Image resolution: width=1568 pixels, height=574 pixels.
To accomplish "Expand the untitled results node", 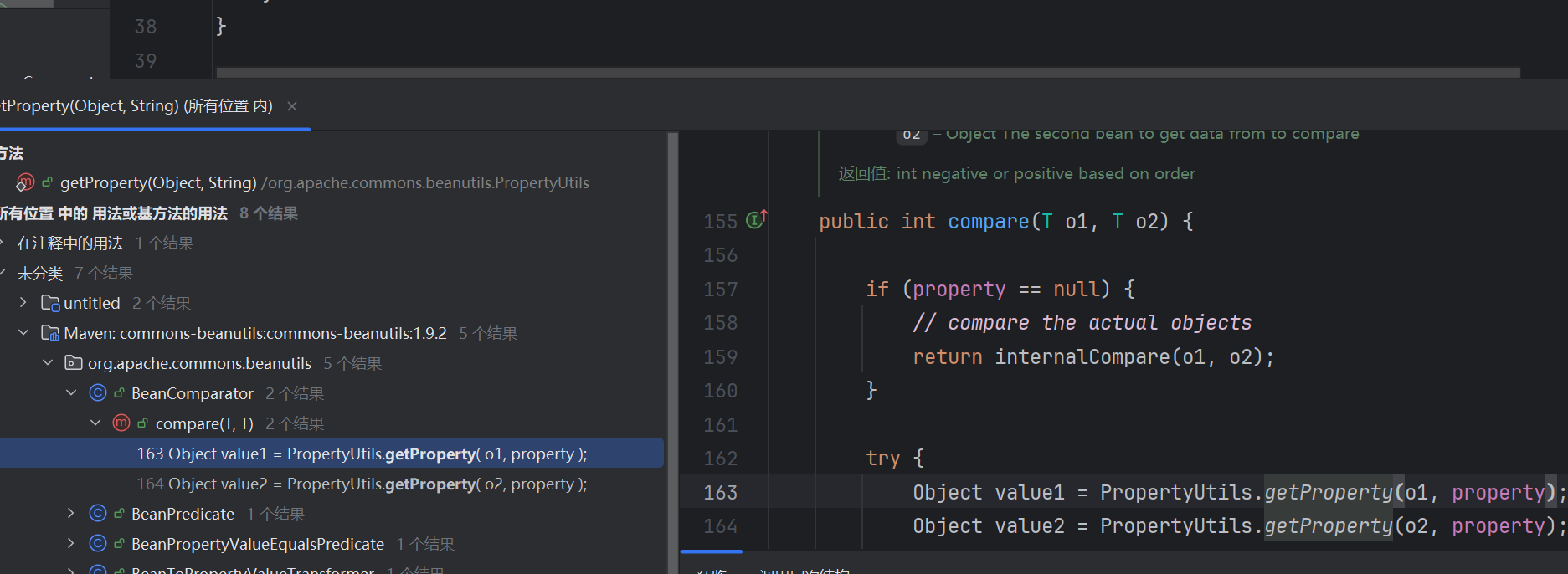I will [23, 303].
